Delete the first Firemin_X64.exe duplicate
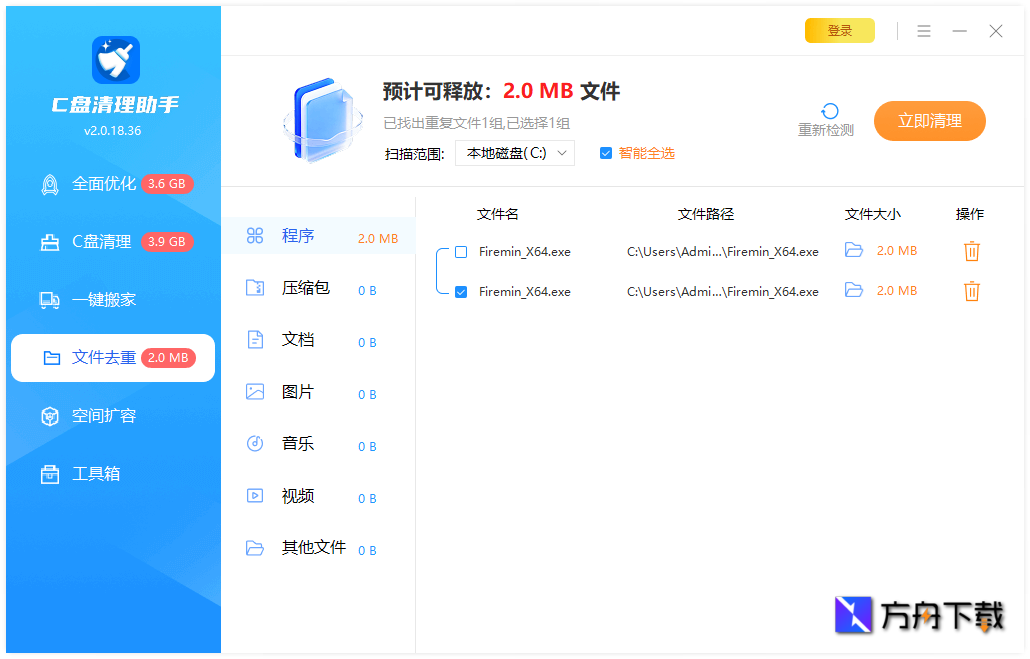Viewport: 1030px width, 659px height. click(x=971, y=251)
